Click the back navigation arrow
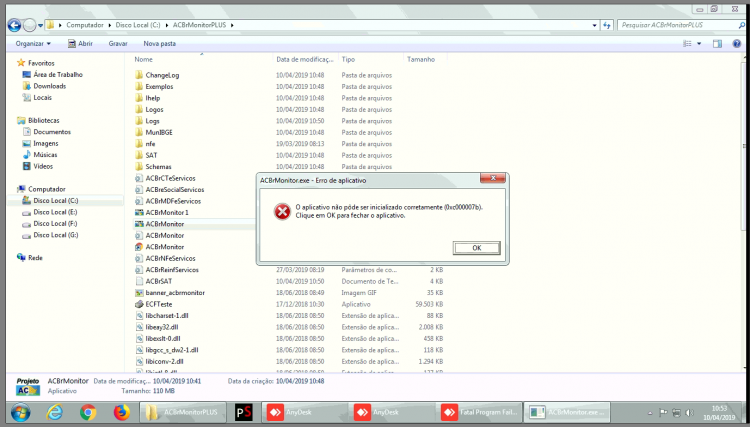This screenshot has width=750, height=427. pyautogui.click(x=14, y=25)
